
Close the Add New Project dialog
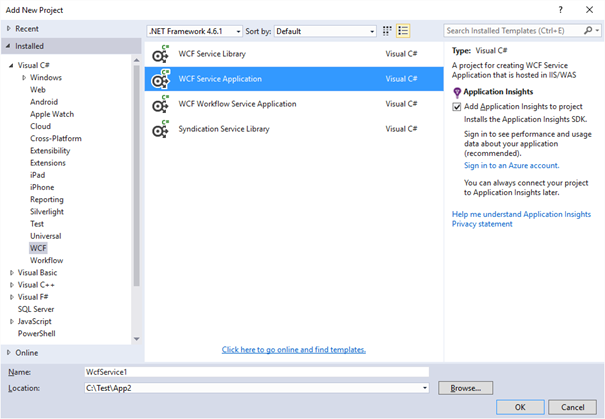click(x=589, y=10)
